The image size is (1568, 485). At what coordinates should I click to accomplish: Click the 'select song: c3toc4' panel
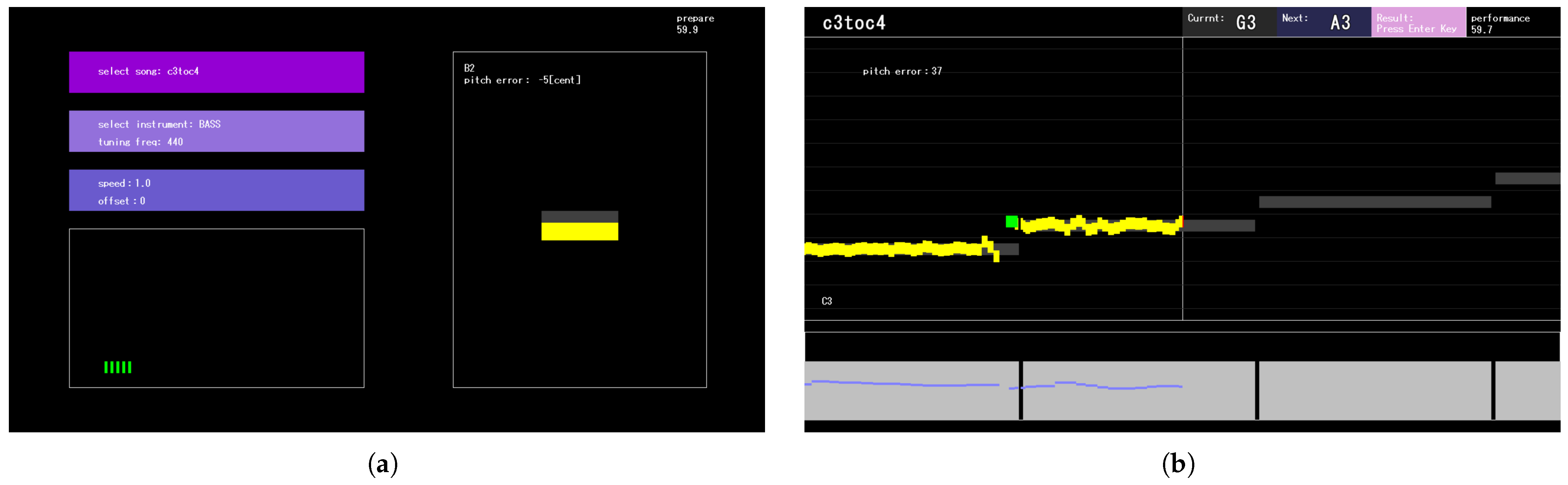tap(216, 72)
